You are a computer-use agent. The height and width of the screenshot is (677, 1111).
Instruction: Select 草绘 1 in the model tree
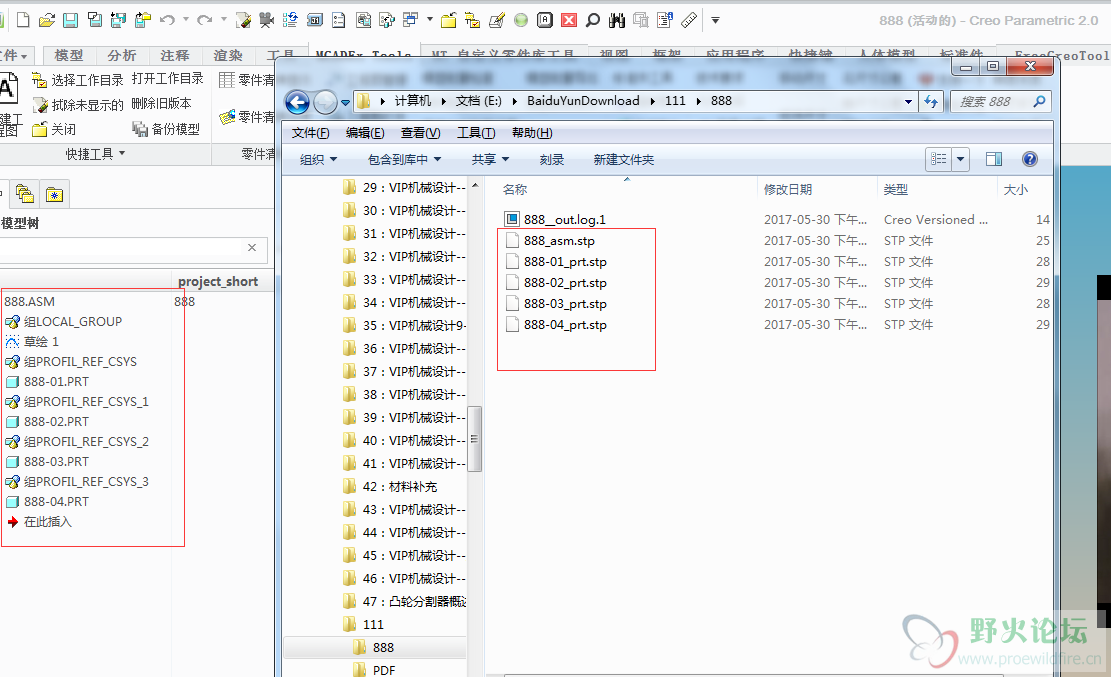33,342
